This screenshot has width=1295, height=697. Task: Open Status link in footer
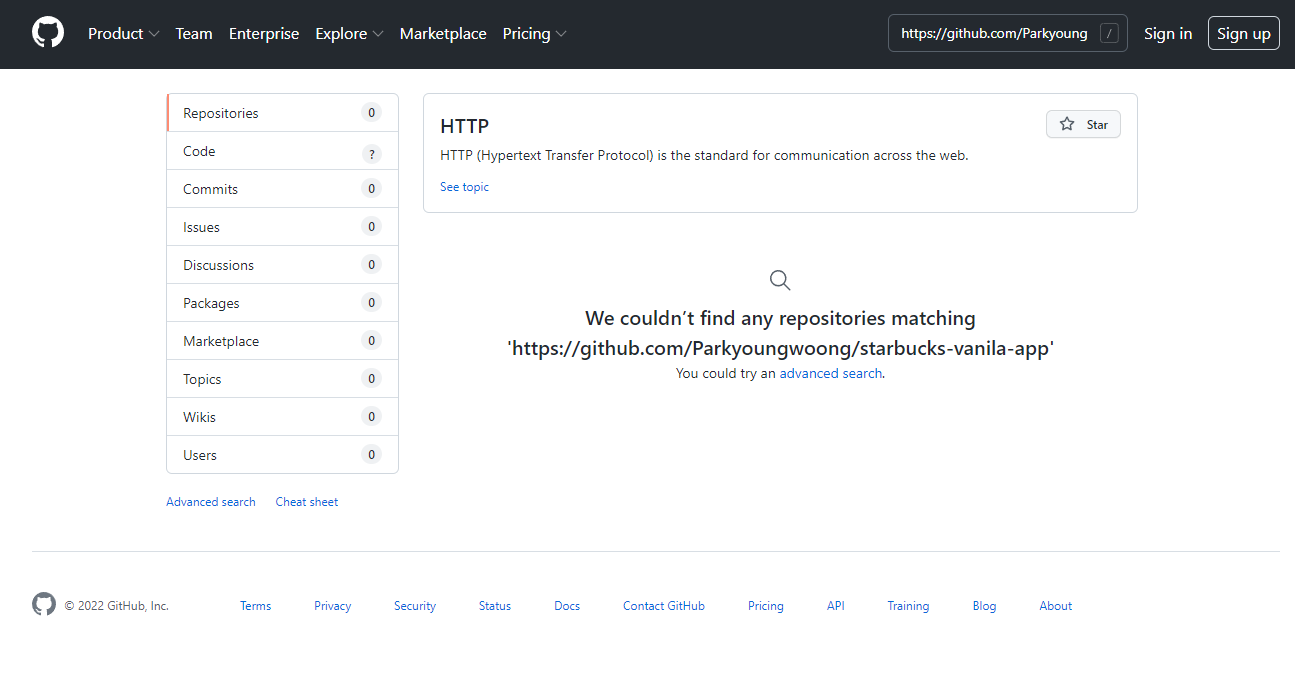click(495, 606)
